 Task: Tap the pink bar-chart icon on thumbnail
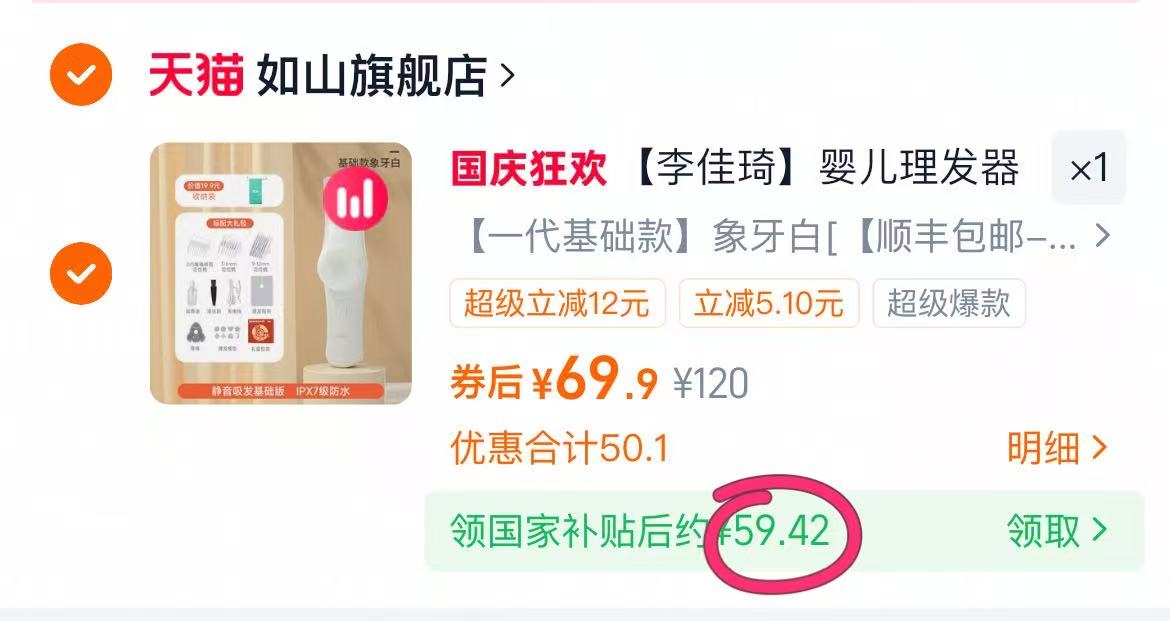point(355,199)
